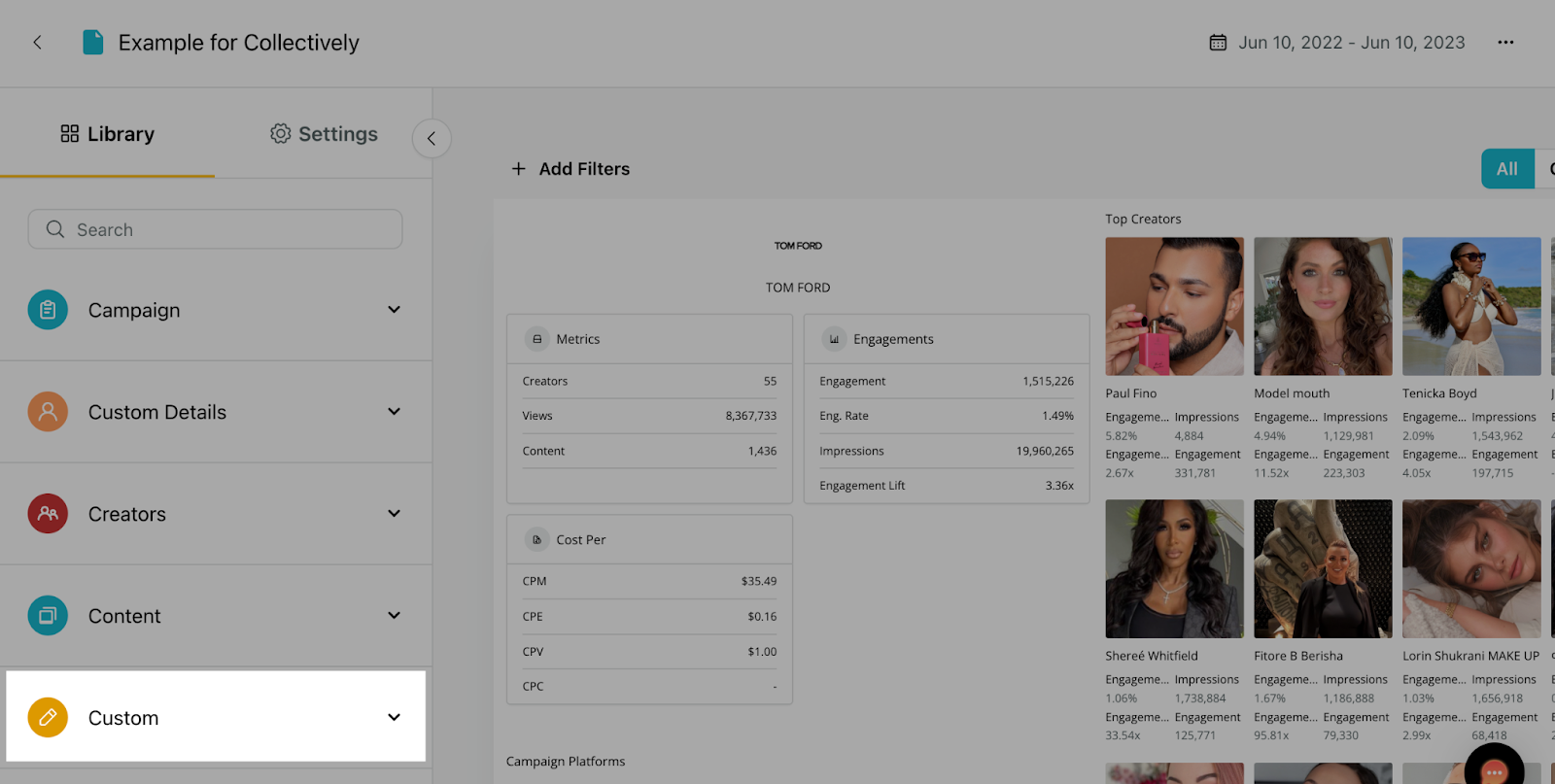Click the Impressions value 19,960,265
This screenshot has height=784, width=1555.
pos(1045,451)
